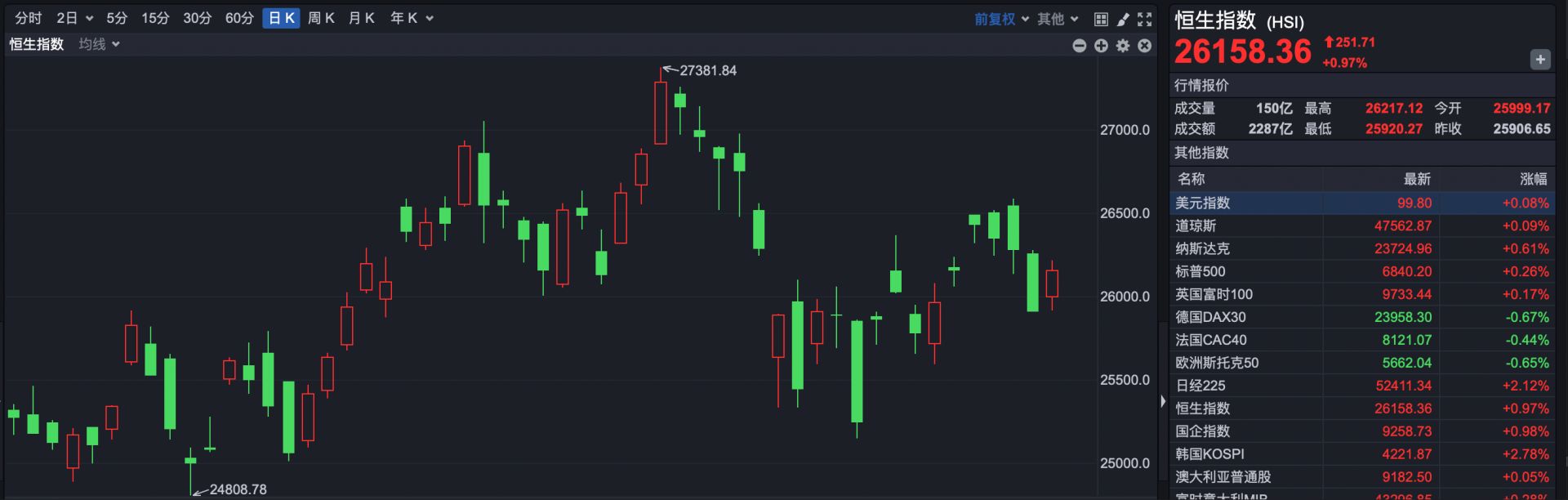Viewport: 1568px width, 500px height.
Task: Switch to 分时 intraday view
Action: (28, 18)
